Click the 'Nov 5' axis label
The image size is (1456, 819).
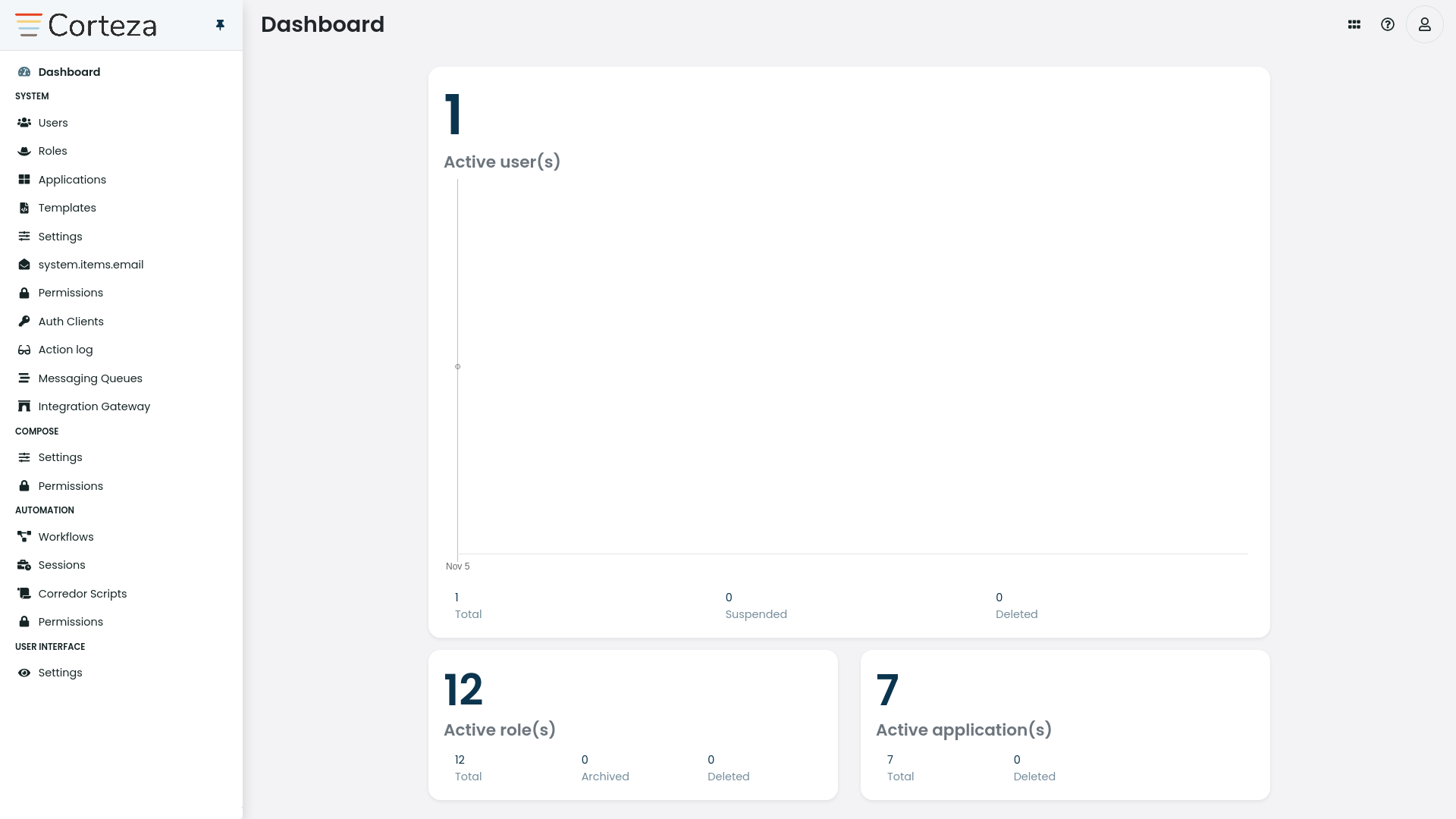tap(457, 566)
